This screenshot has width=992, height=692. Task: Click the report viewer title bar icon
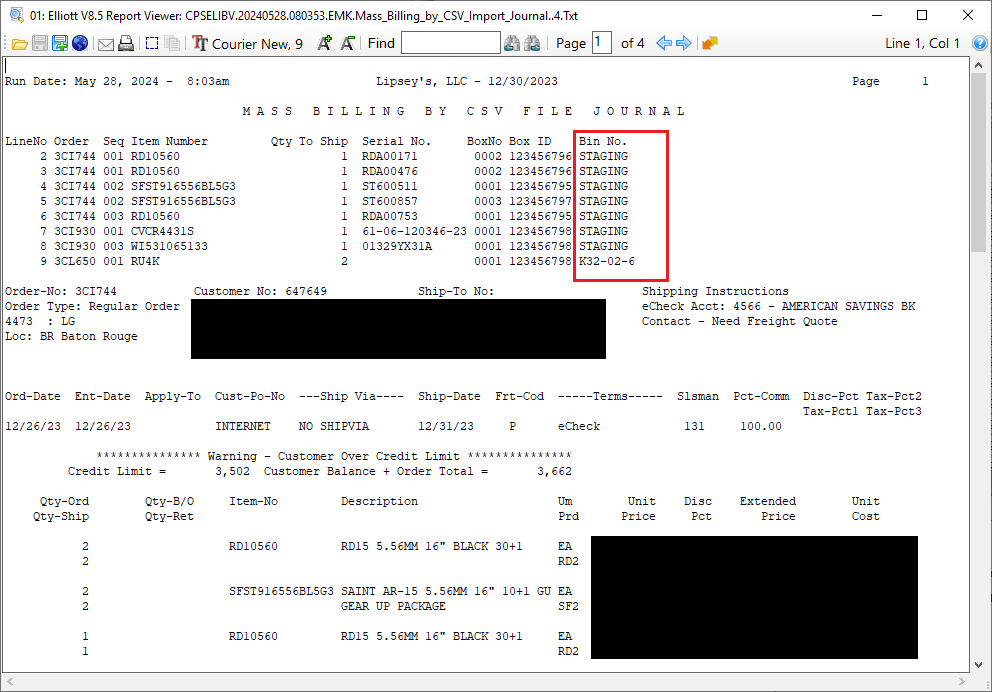(16, 15)
